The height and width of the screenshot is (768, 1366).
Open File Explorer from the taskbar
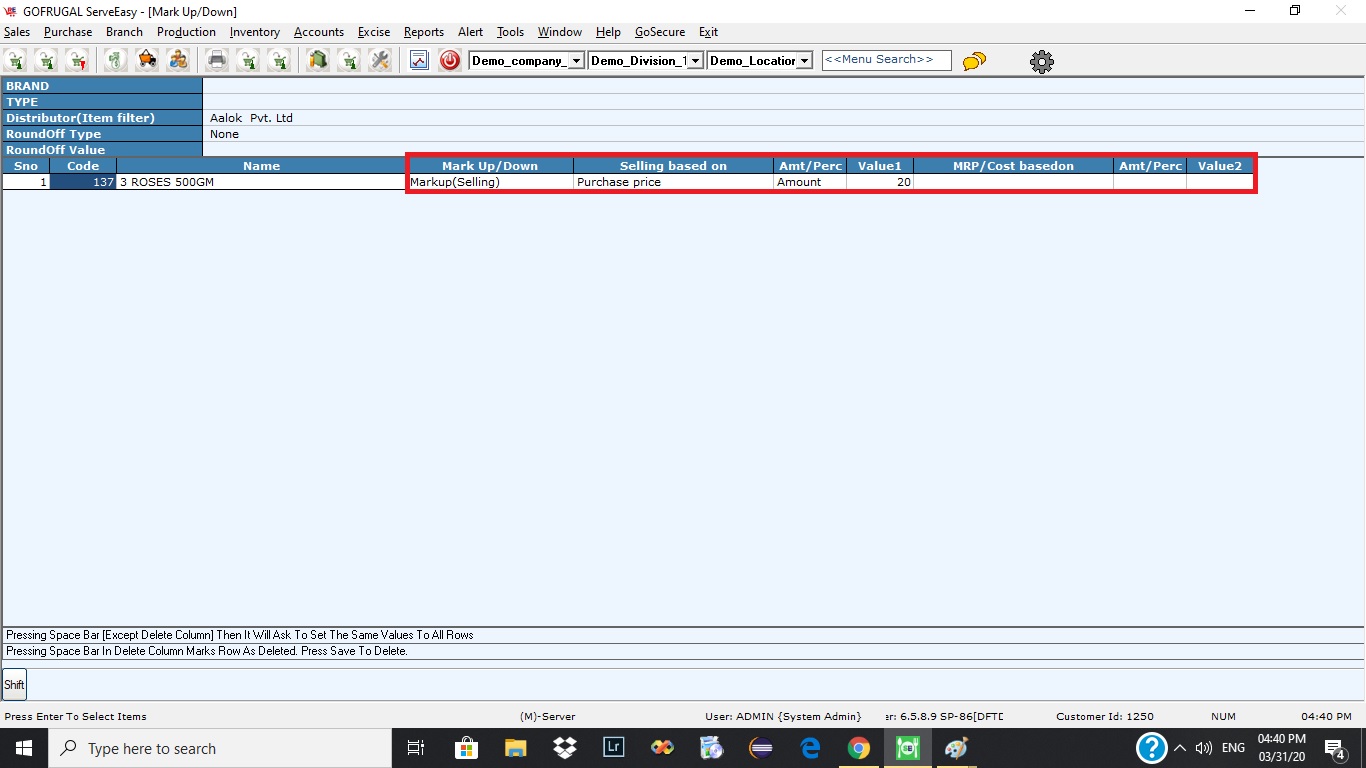pyautogui.click(x=516, y=748)
